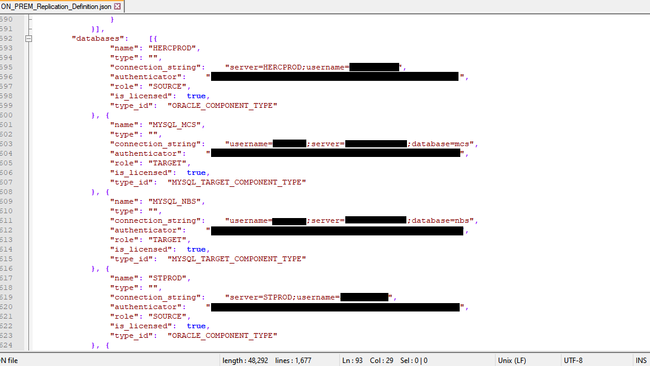
Task: Collapse the "databases" fold marker
Action: [28, 39]
